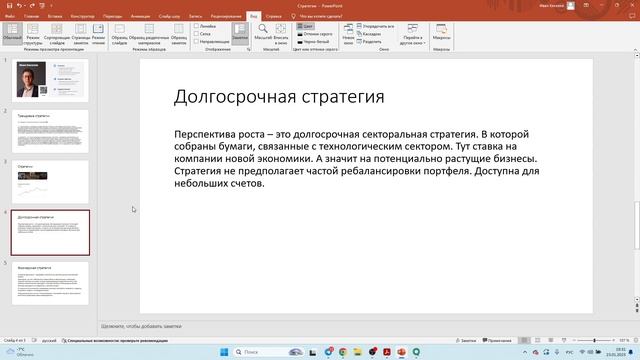Select slide 1 thumbnail with portrait photo
This screenshot has width=640, height=360.
50,80
